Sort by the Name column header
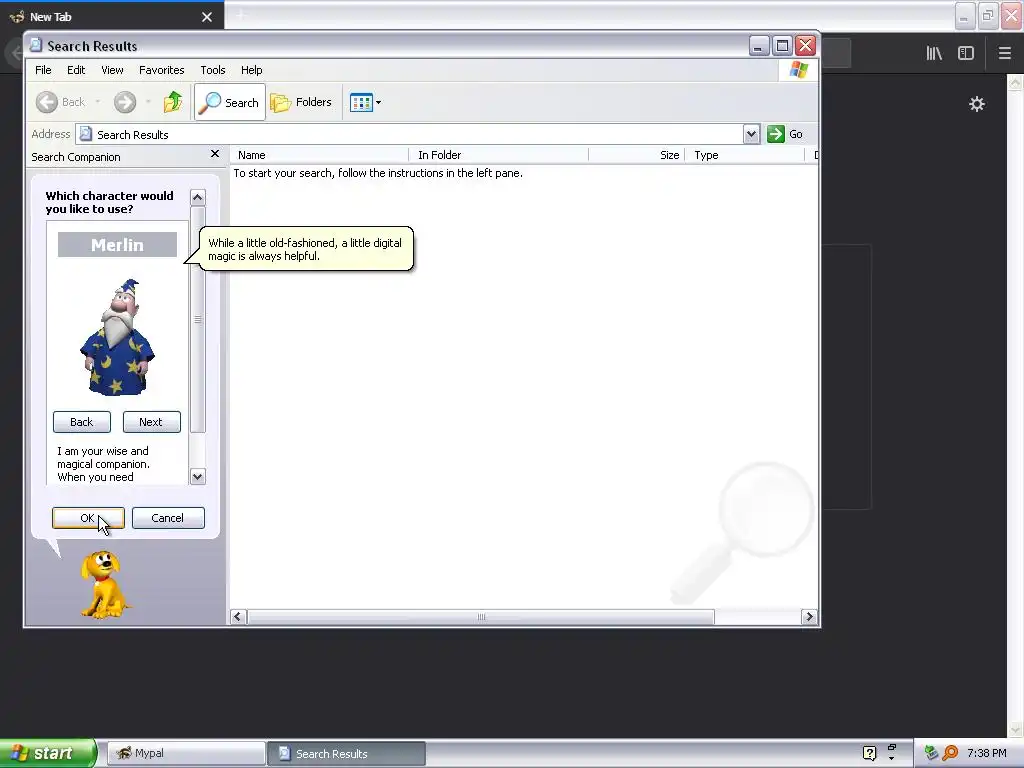The image size is (1024, 768). 319,155
